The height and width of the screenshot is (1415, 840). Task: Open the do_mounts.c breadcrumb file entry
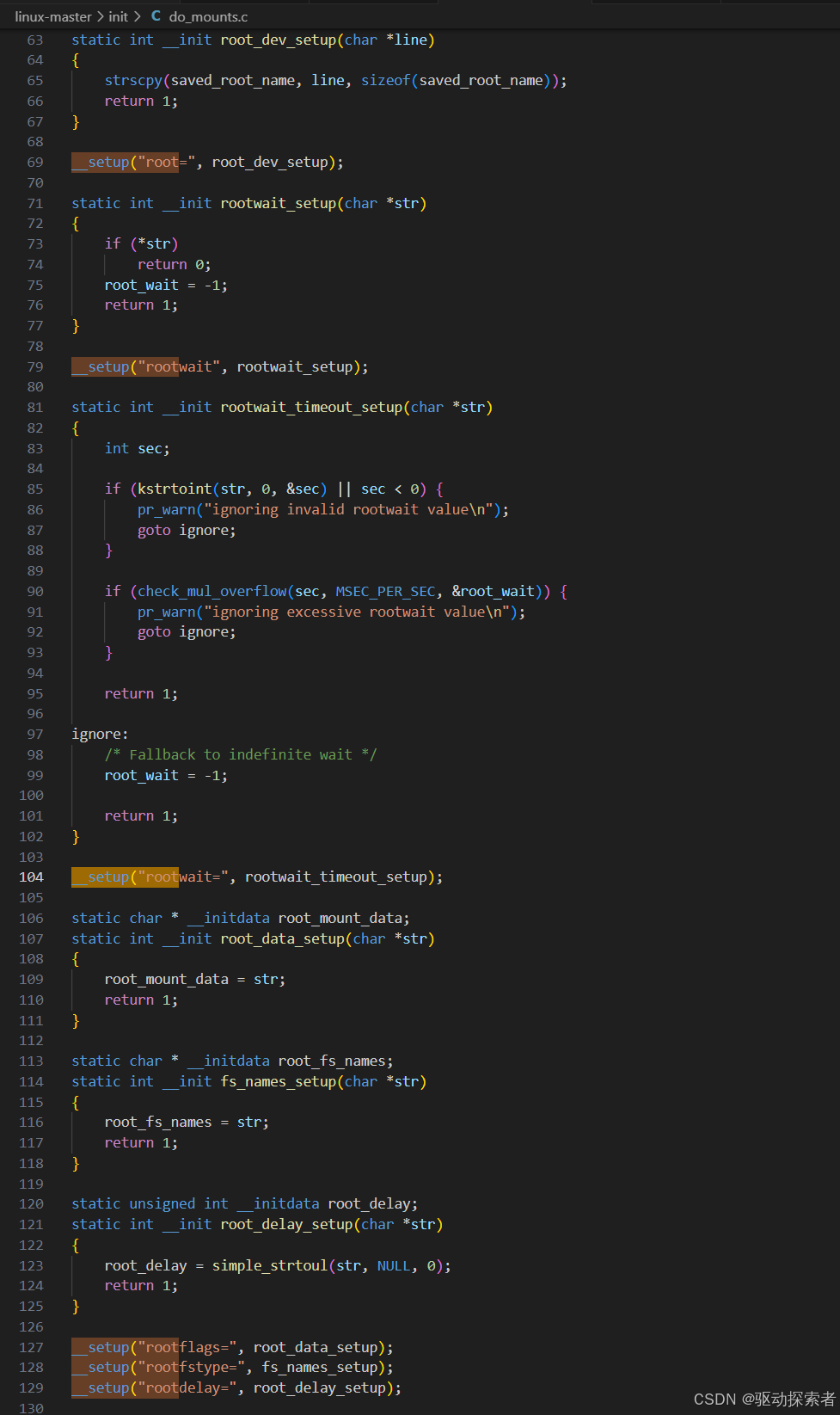208,16
